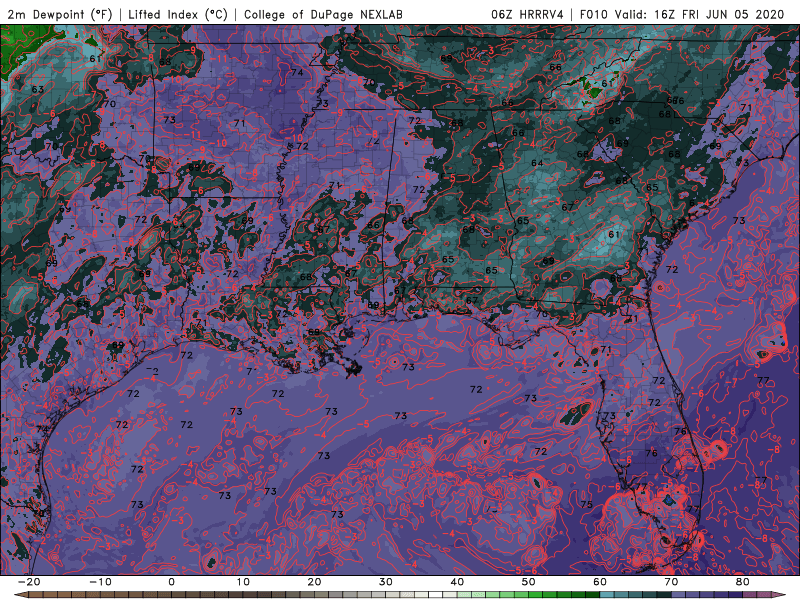Click the "06Z HRRRV4" model run label
This screenshot has height=600, width=800.
(528, 15)
